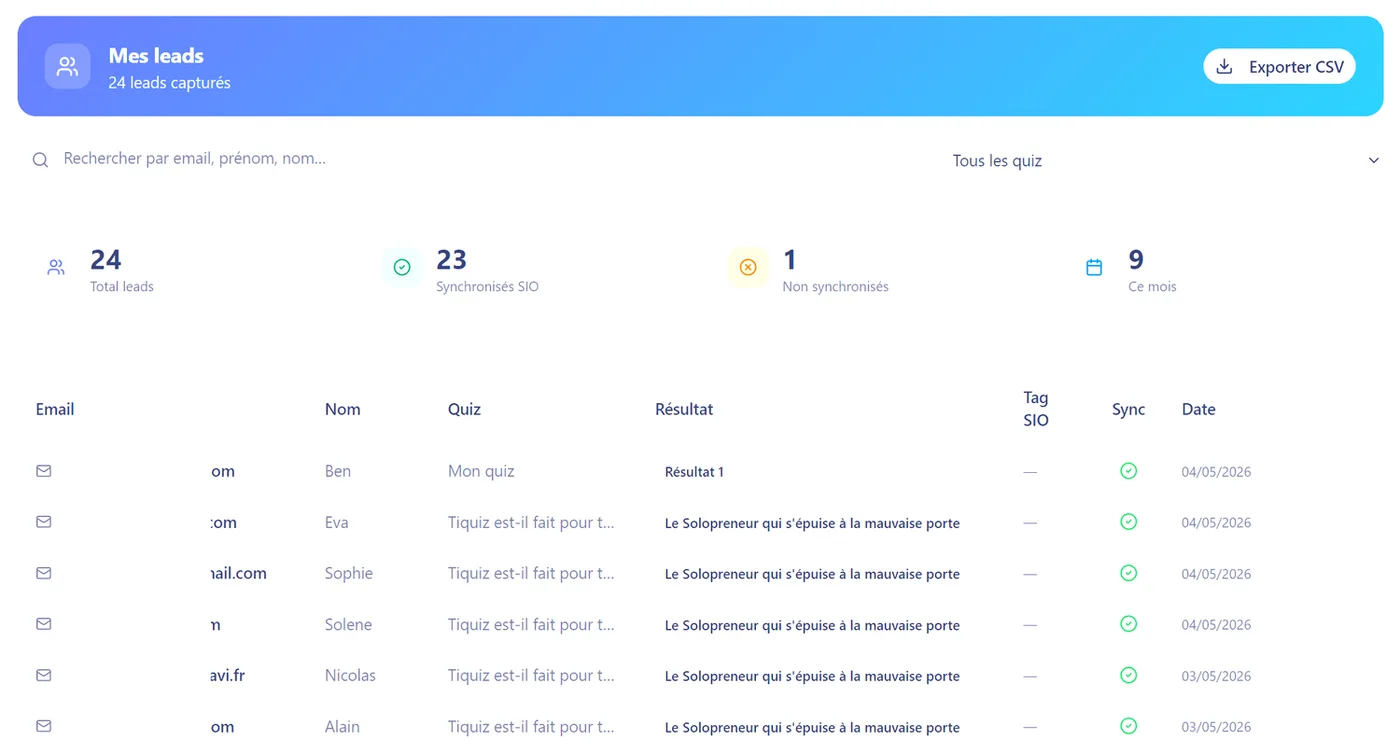Click the sync check icon in Solene's row
Image resolution: width=1400 pixels, height=751 pixels.
(x=1128, y=624)
